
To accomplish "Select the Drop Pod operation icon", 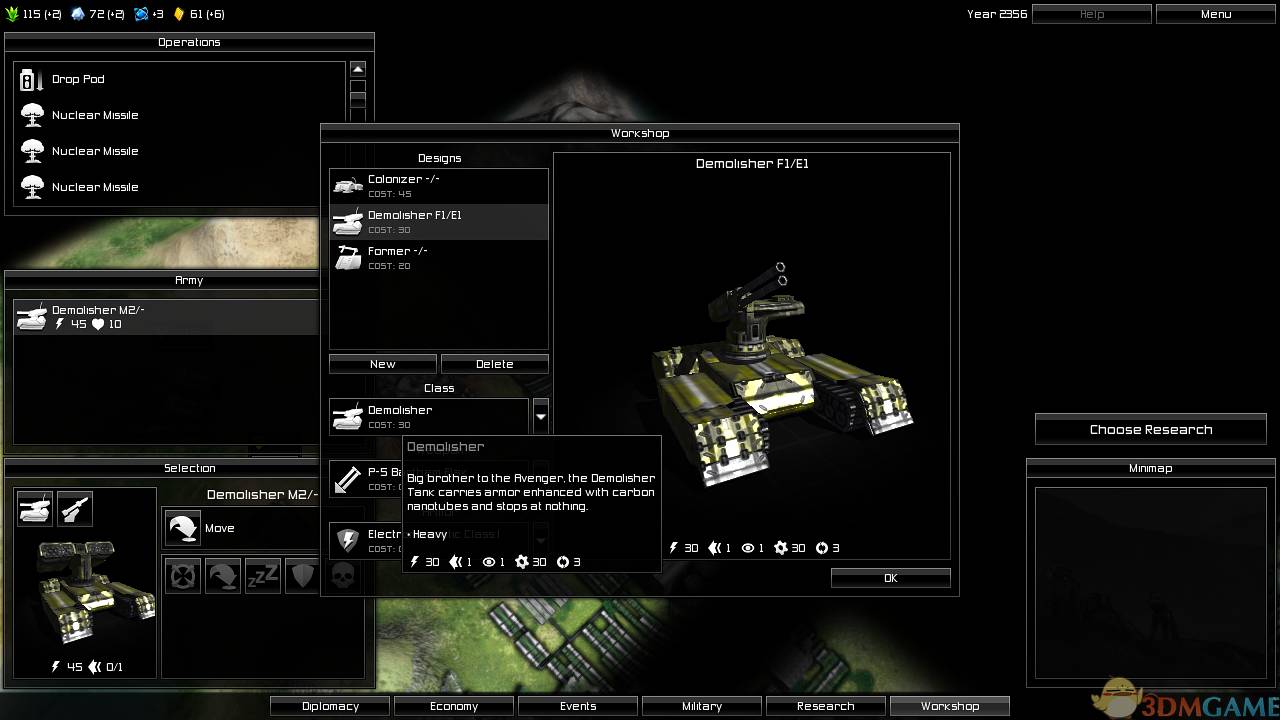I will tap(32, 79).
